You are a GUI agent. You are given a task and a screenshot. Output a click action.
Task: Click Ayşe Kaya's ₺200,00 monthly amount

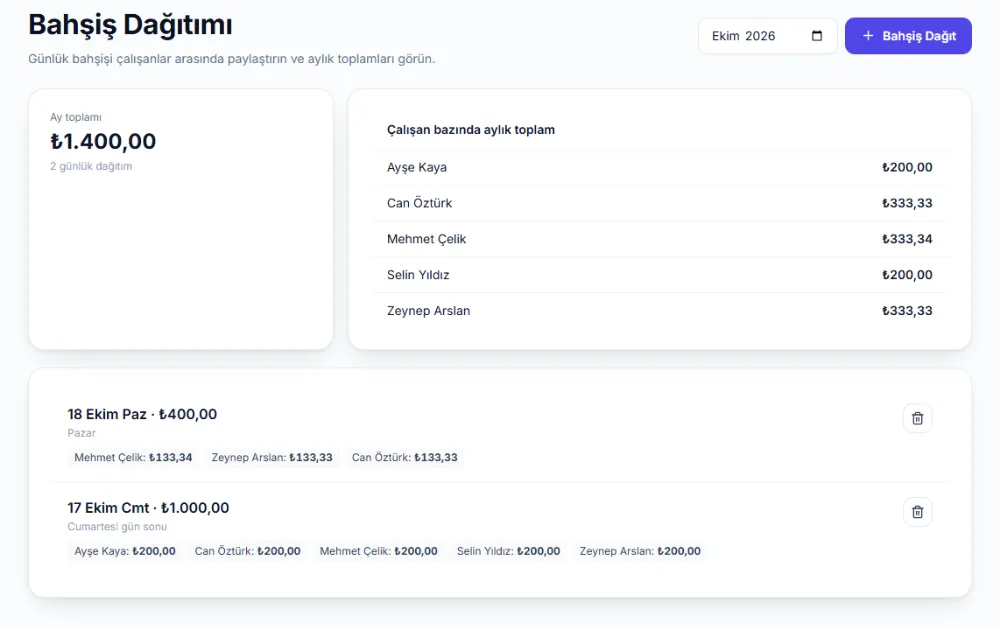[x=907, y=167]
